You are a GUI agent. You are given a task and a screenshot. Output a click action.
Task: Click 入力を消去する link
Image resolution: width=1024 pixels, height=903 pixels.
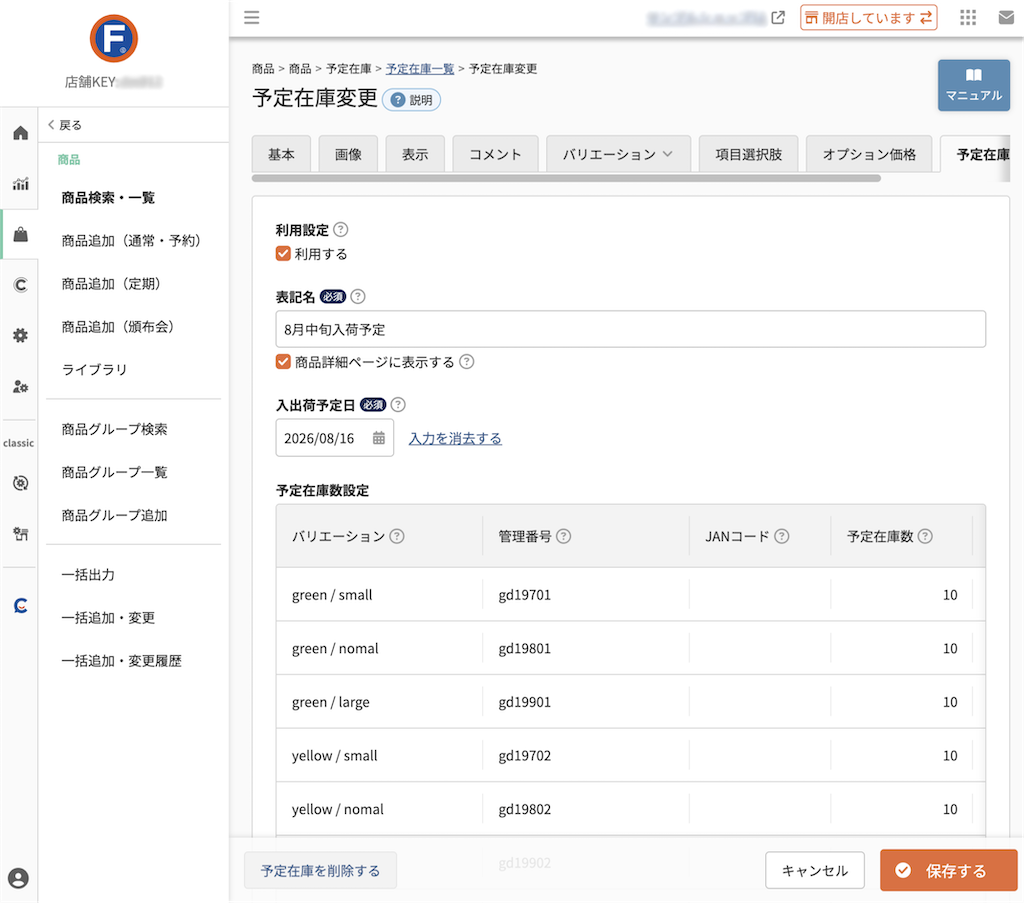pyautogui.click(x=455, y=438)
